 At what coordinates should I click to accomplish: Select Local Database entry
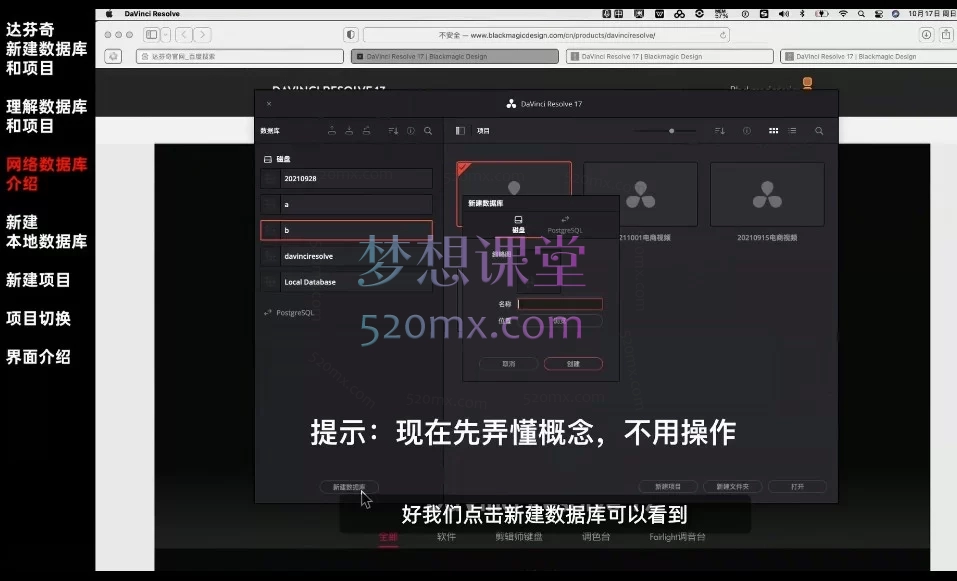(347, 282)
